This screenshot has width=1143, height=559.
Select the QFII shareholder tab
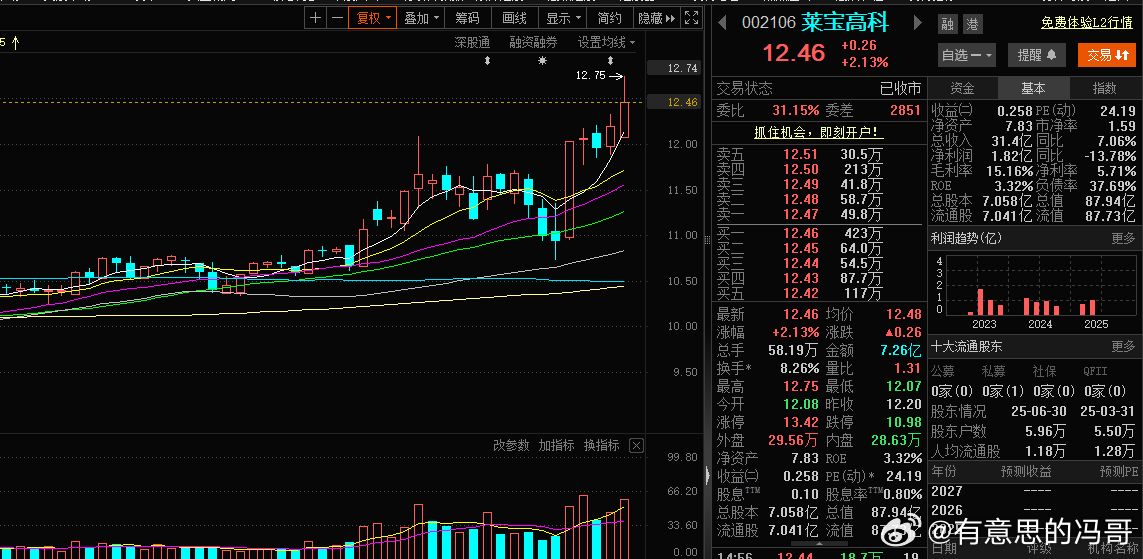coord(1095,372)
